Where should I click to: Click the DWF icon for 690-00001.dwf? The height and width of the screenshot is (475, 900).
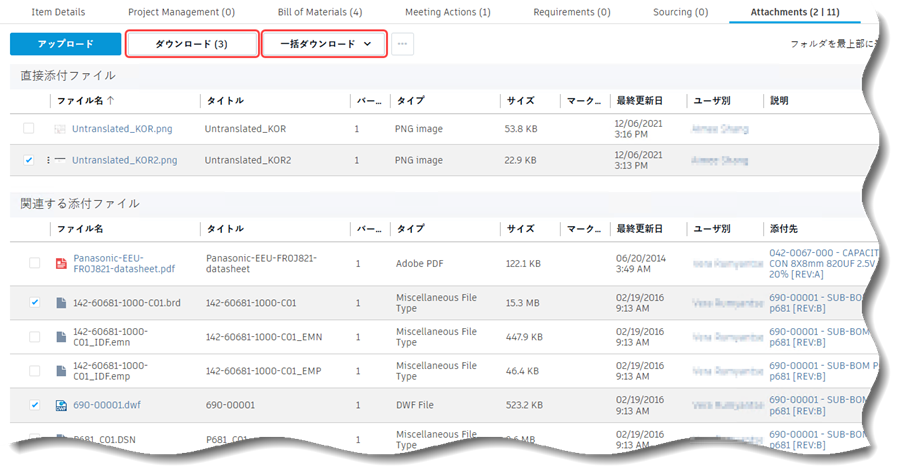pyautogui.click(x=61, y=405)
